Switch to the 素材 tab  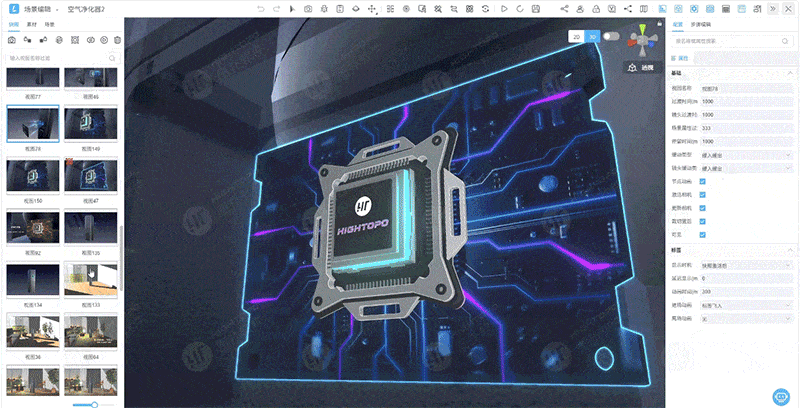(x=32, y=24)
